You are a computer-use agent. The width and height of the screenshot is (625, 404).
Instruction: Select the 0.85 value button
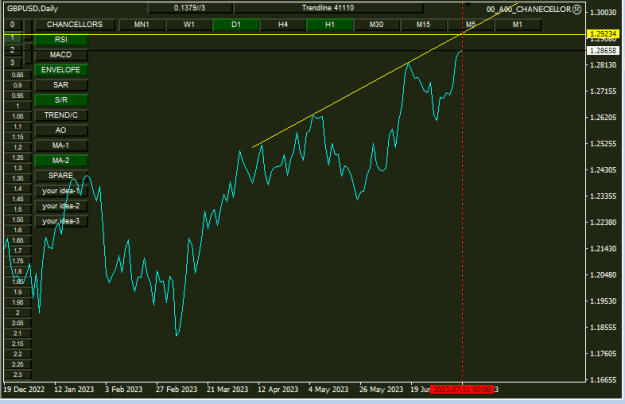[x=18, y=75]
